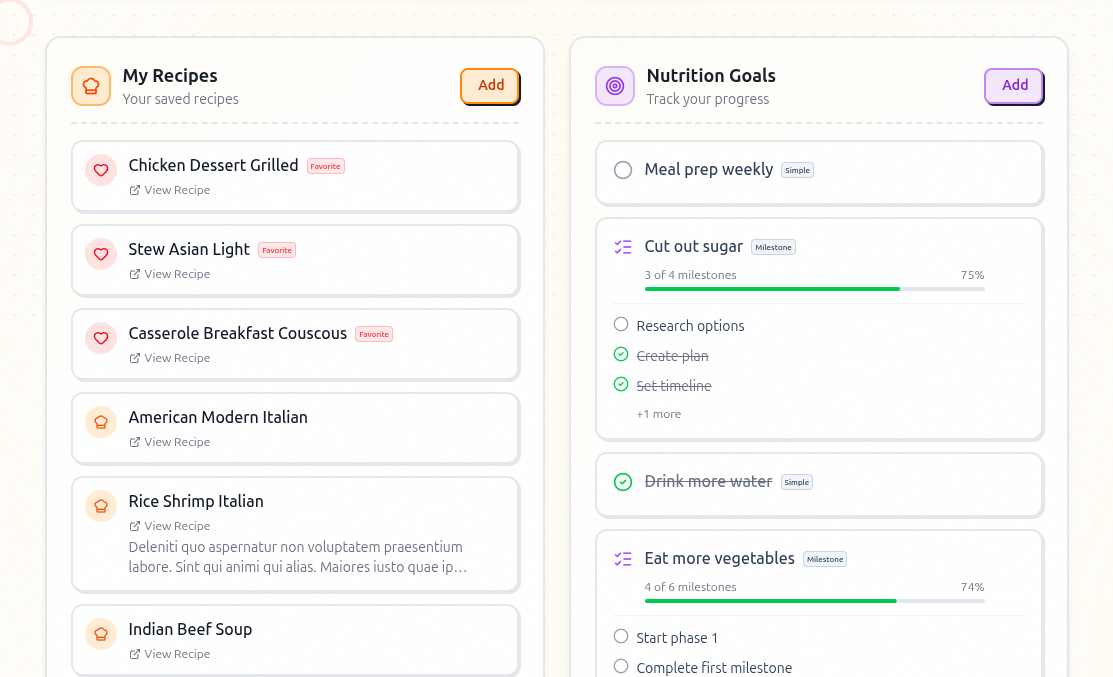Mark Research options as complete

click(621, 324)
